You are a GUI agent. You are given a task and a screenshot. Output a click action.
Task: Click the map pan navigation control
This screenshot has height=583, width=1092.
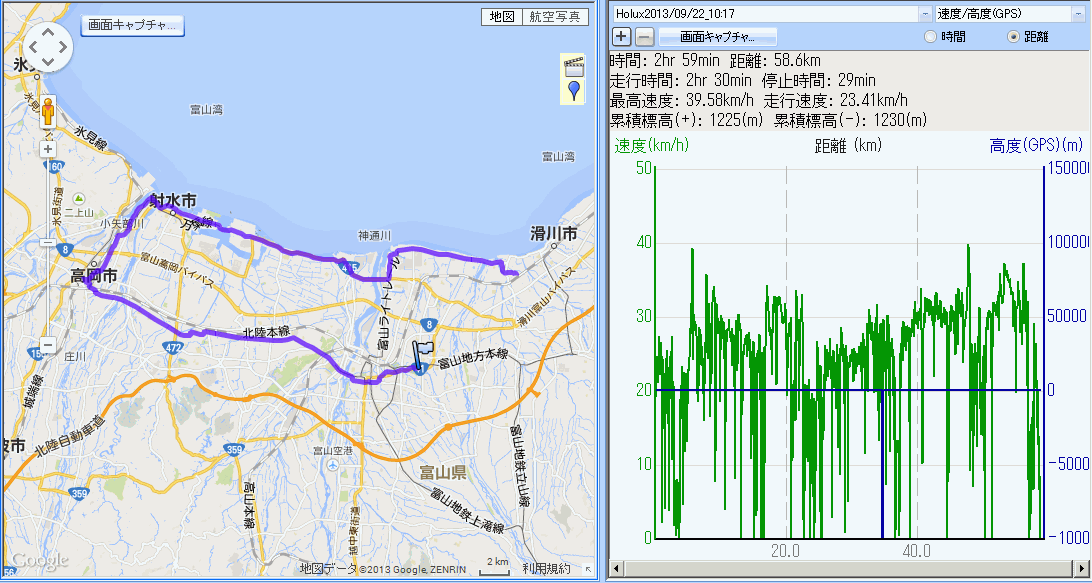47,45
